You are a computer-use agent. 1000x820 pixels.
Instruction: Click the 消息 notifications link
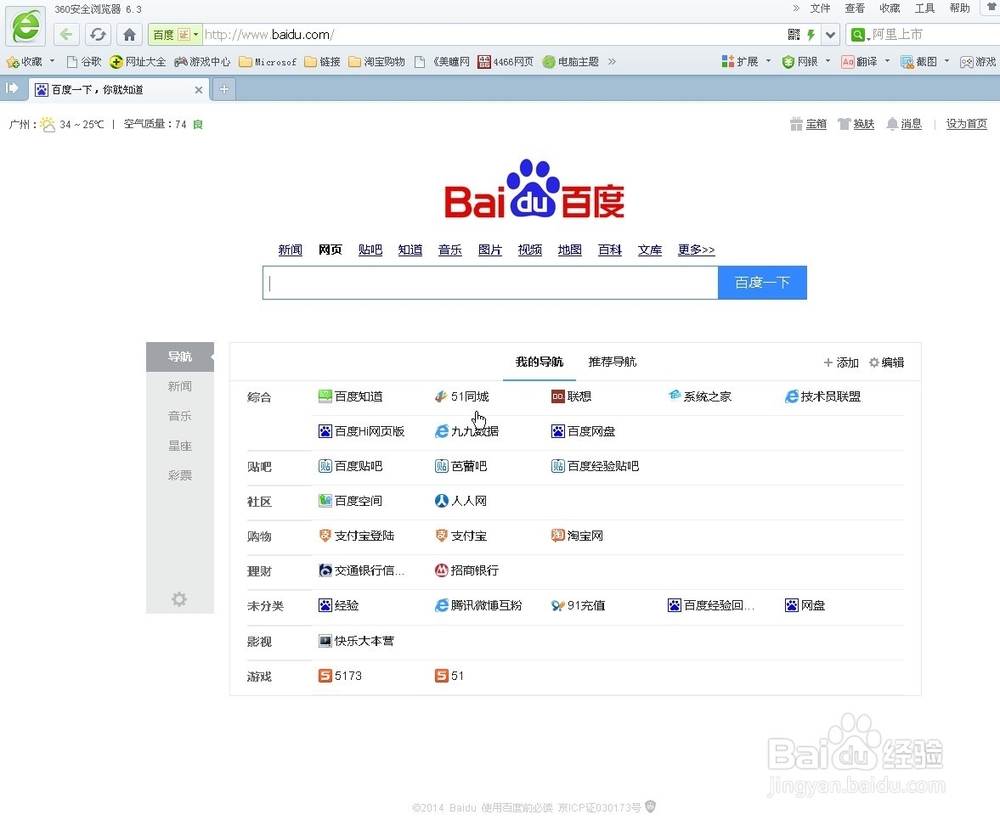904,124
